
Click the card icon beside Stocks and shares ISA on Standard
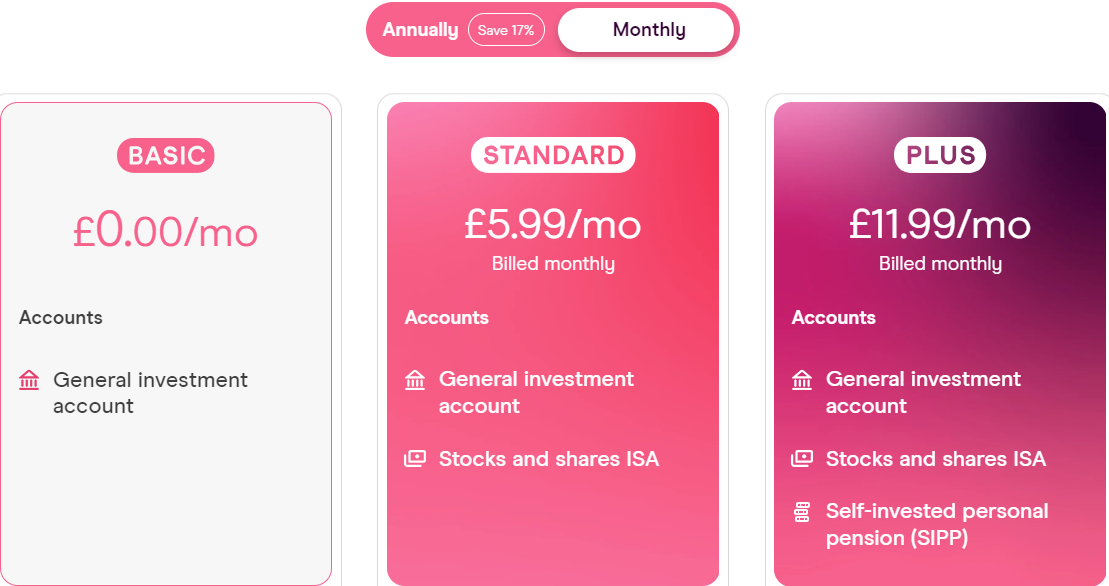[x=415, y=458]
